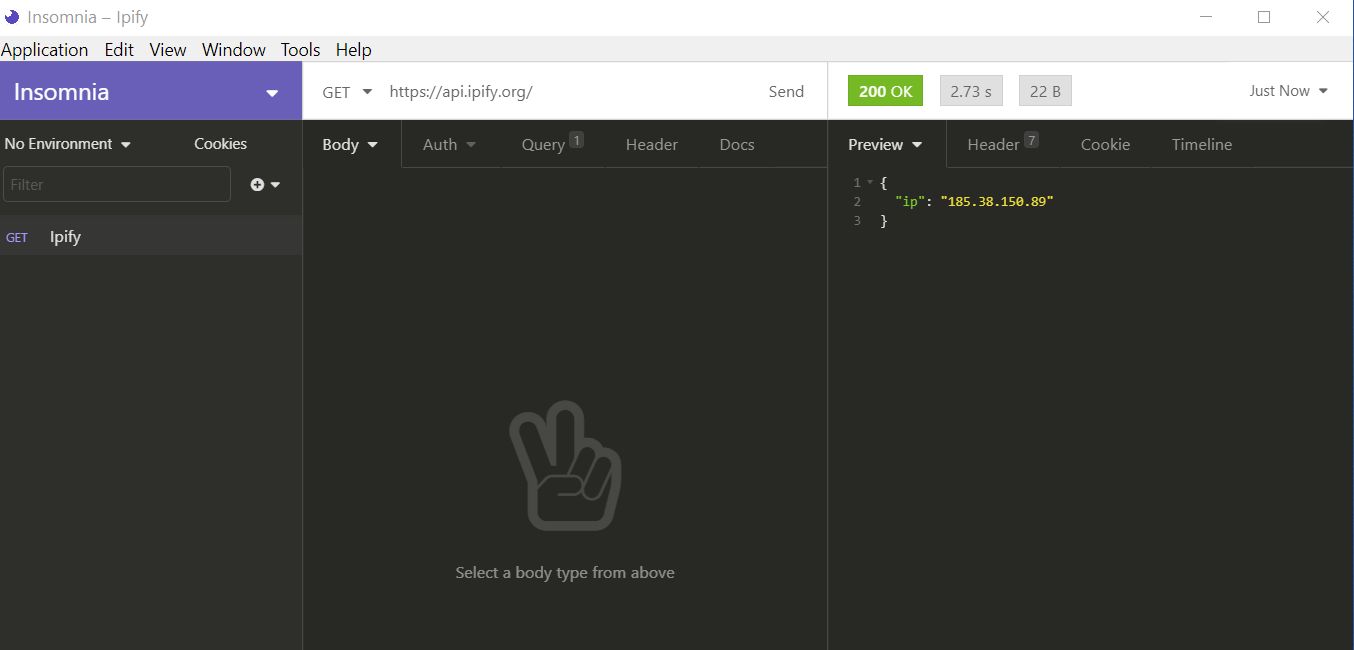Screen dimensions: 1354x650
Task: Open the Just Now response history dropdown
Action: click(x=1288, y=91)
